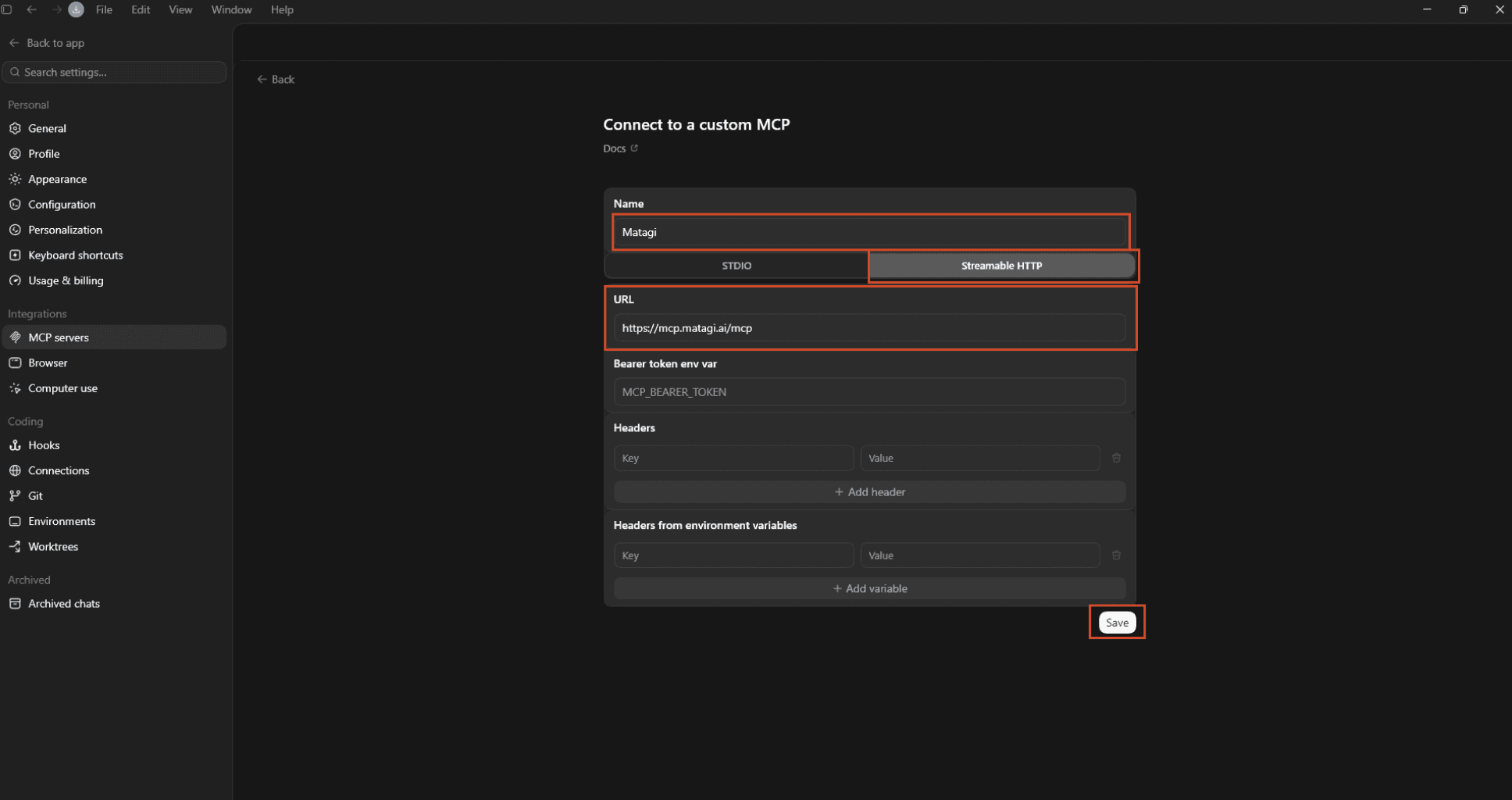This screenshot has height=800, width=1512.
Task: Open Environments settings
Action: tap(114, 521)
